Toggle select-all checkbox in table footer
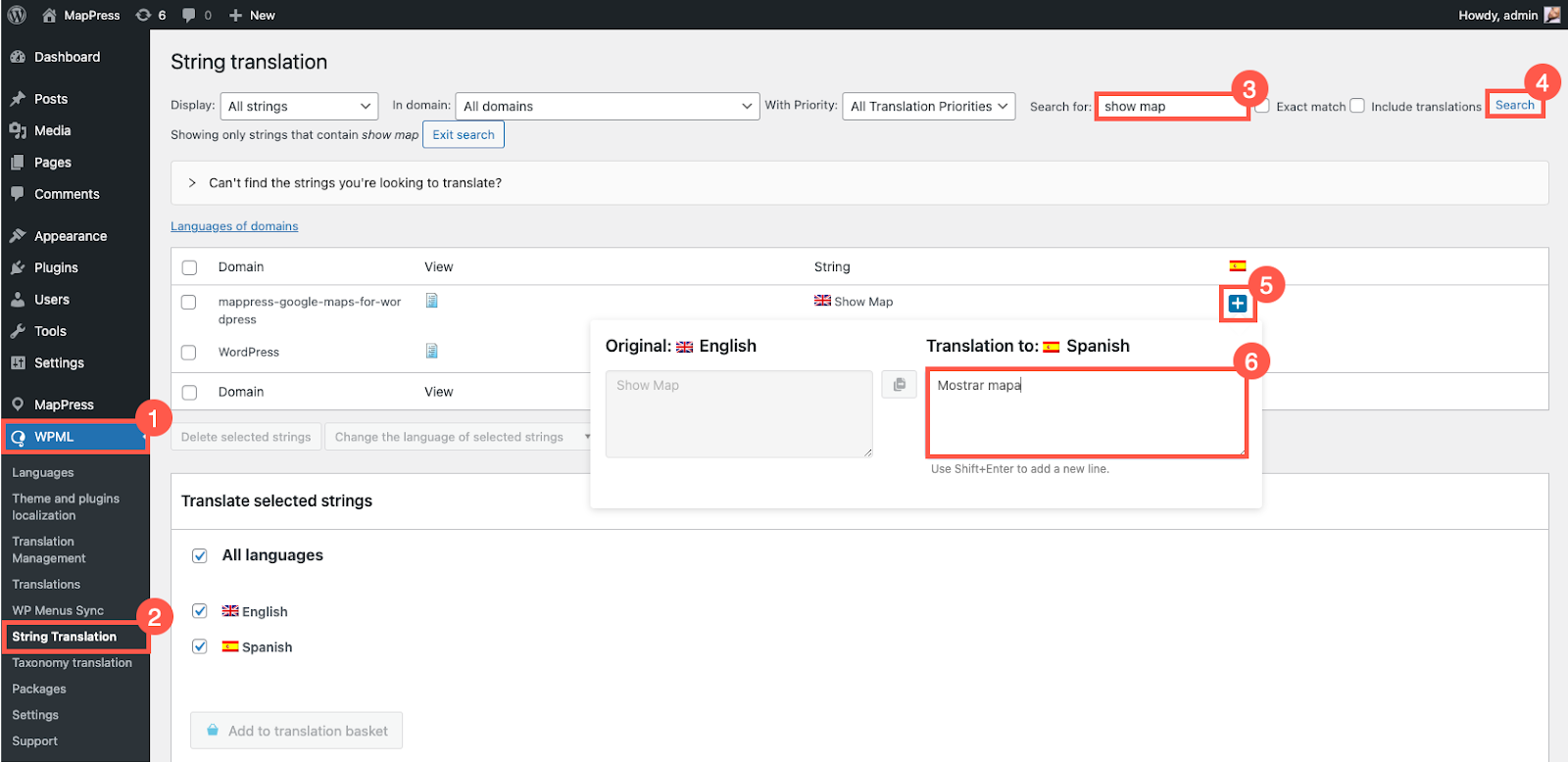The width and height of the screenshot is (1568, 762). pyautogui.click(x=189, y=393)
